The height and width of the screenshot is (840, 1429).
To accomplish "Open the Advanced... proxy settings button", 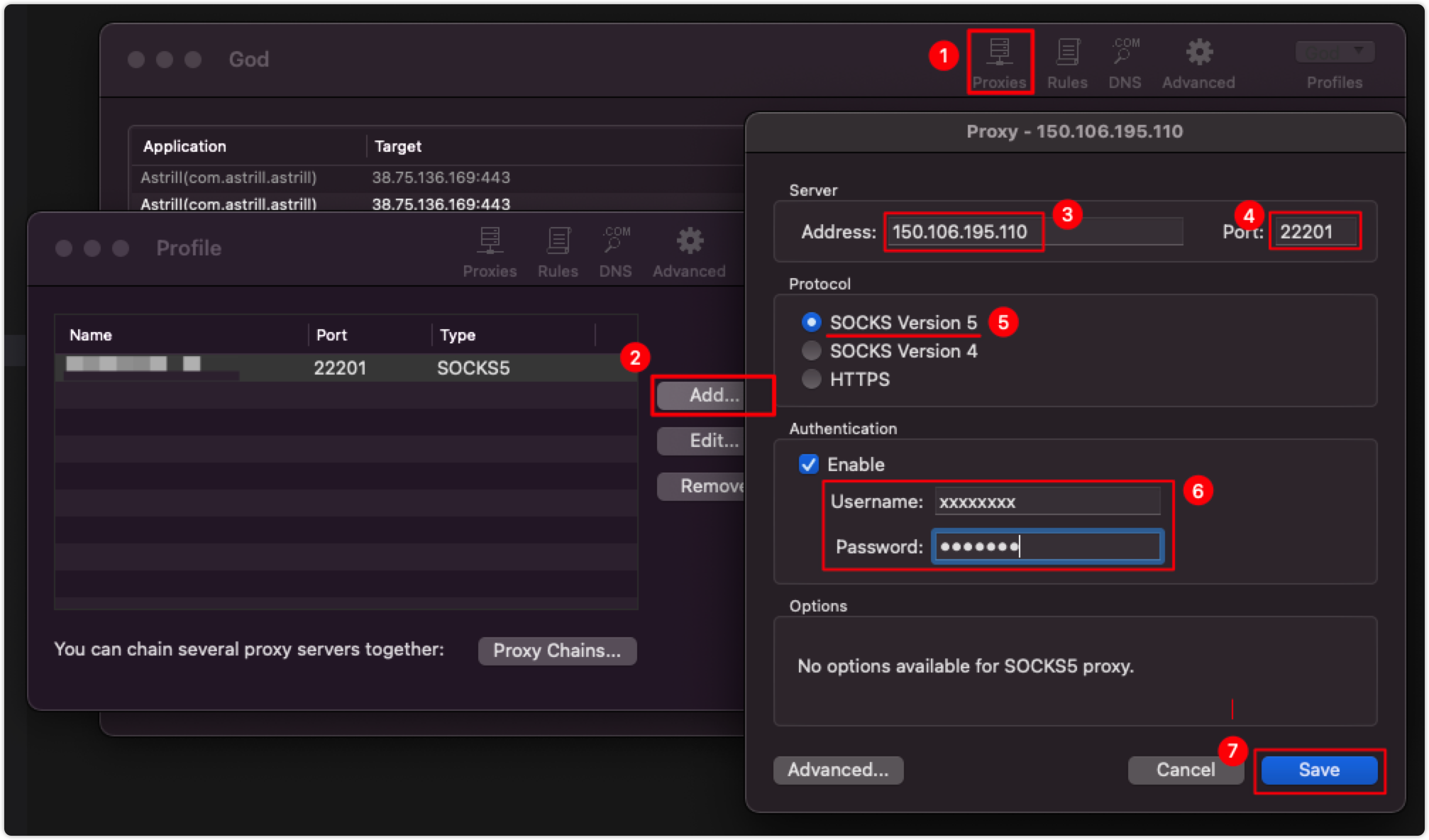I will click(x=838, y=770).
